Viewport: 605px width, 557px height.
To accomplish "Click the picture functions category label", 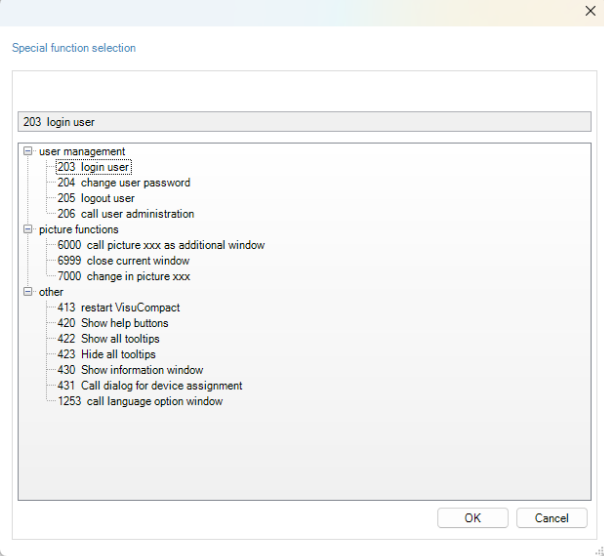I will click(x=78, y=230).
